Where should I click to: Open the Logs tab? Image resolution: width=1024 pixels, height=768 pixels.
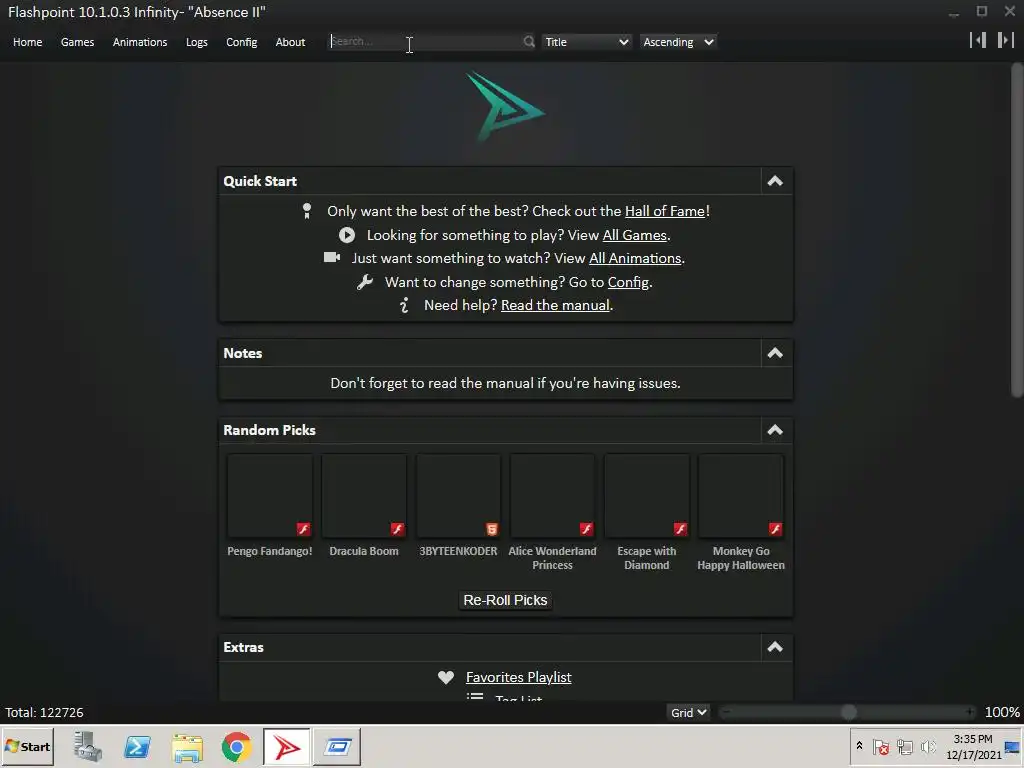[197, 42]
